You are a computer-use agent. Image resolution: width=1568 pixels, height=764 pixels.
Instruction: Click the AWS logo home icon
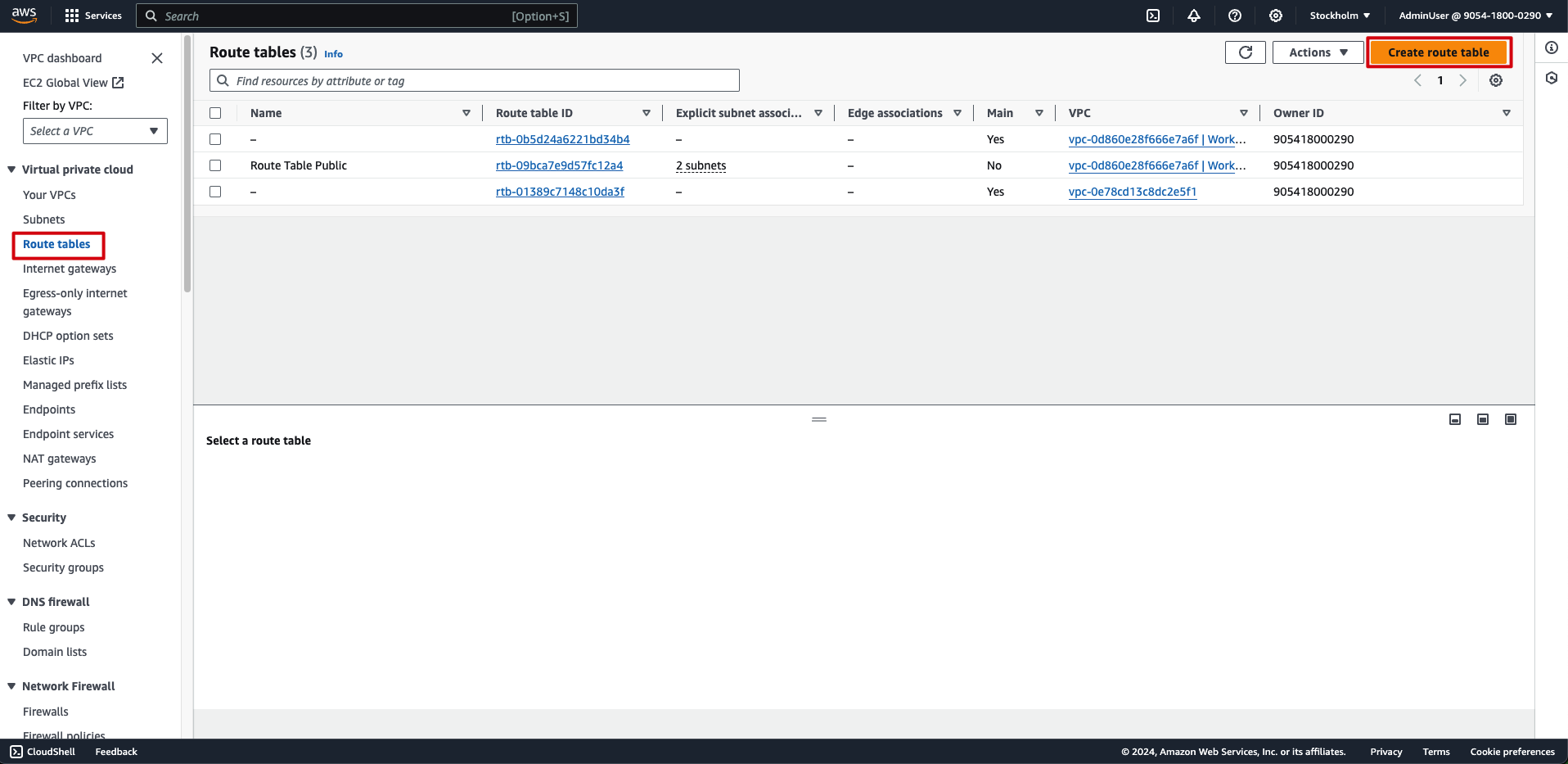click(25, 15)
